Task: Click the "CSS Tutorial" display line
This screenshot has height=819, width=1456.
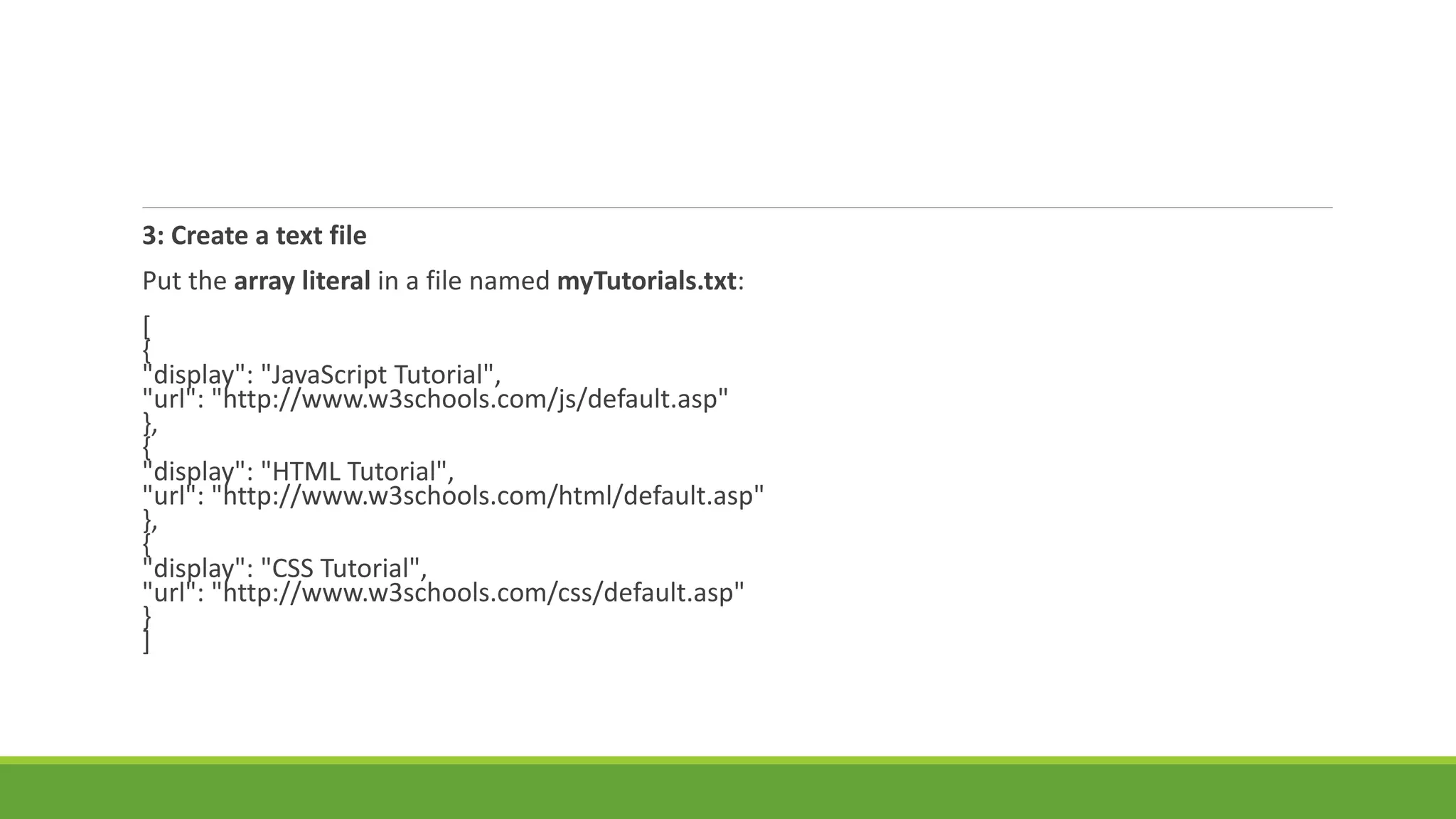Action: click(x=284, y=569)
